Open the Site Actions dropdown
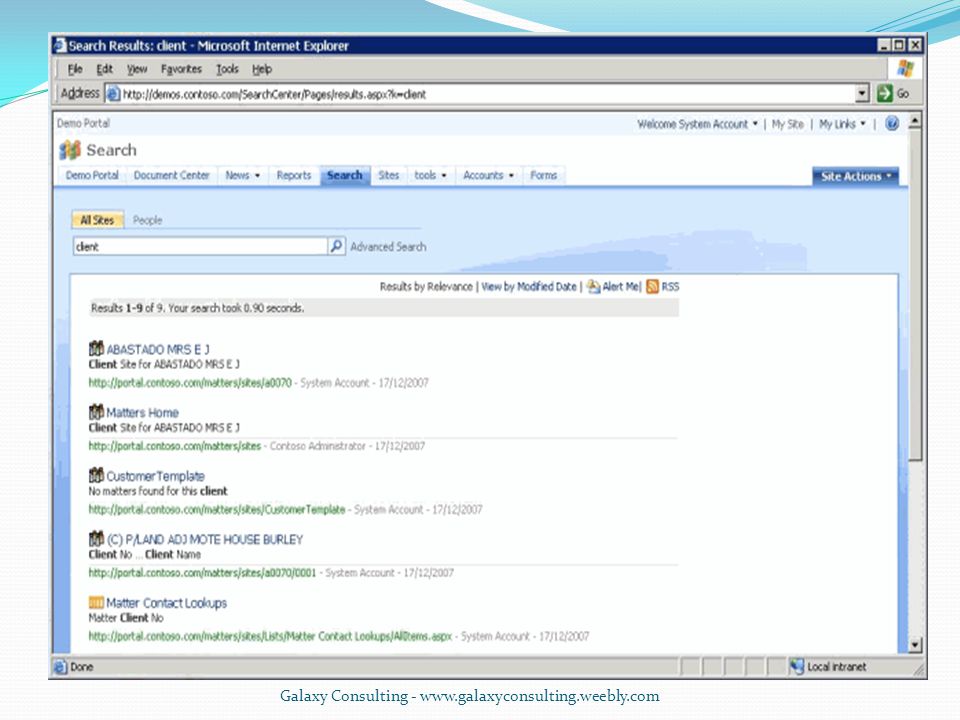This screenshot has width=960, height=720. (855, 176)
